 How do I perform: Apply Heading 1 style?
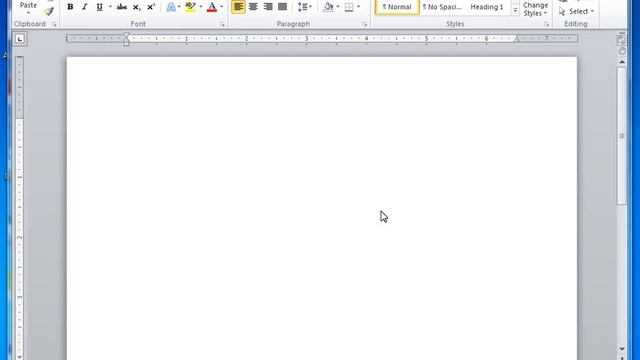click(487, 7)
